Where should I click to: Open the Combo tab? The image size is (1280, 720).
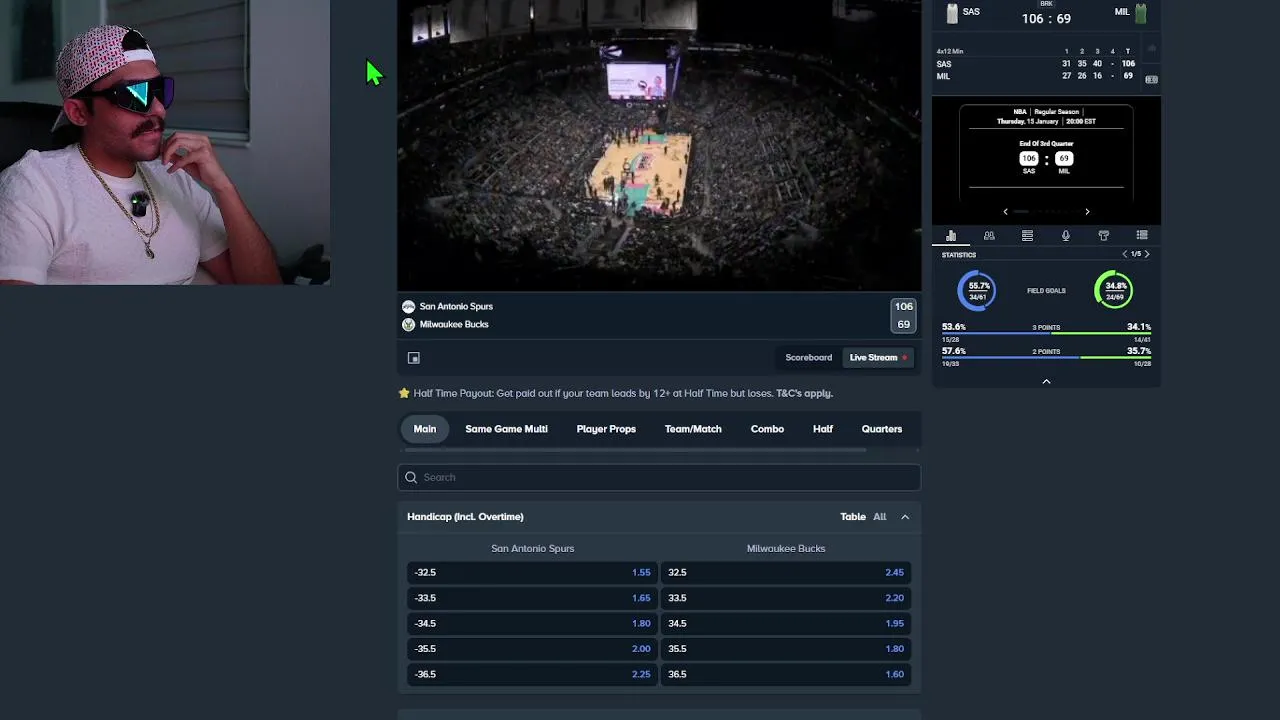click(767, 429)
